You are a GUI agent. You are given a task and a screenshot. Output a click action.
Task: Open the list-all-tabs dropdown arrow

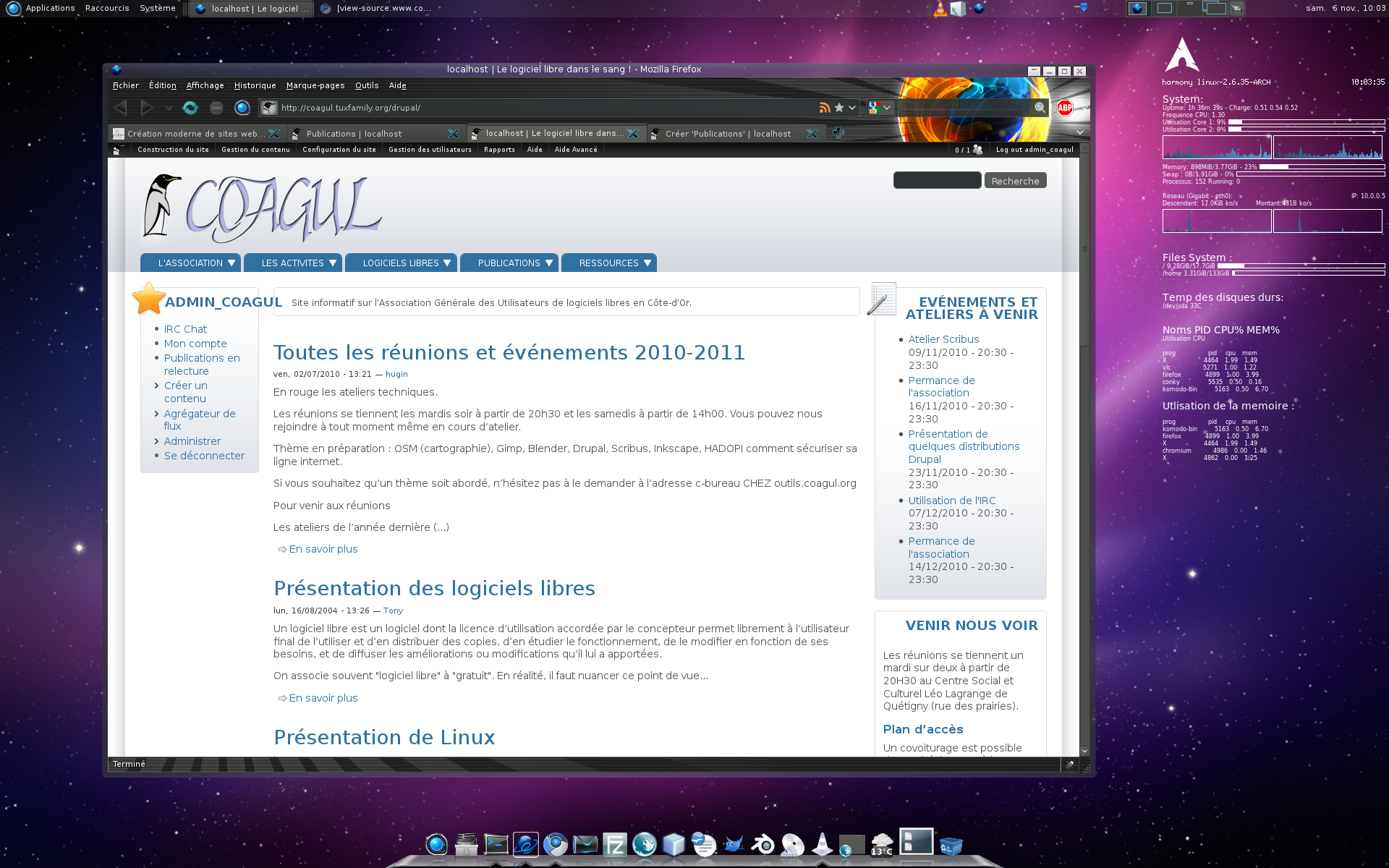click(1080, 132)
